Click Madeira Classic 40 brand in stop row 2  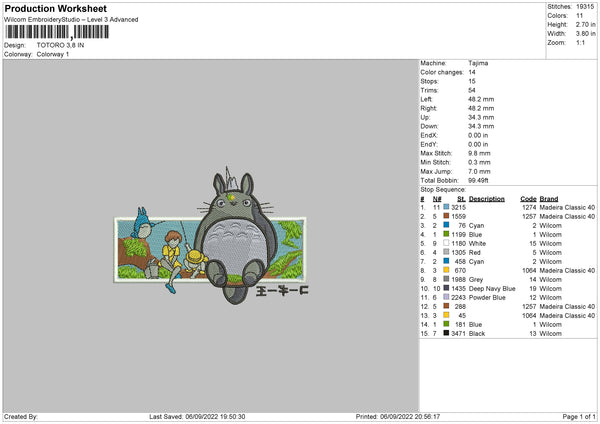[567, 216]
